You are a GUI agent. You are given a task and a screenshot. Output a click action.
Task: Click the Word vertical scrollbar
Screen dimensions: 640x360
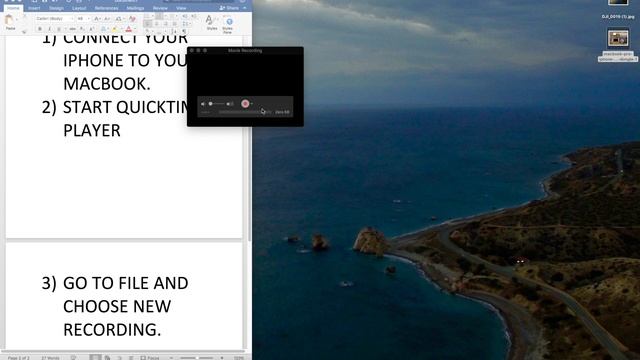pyautogui.click(x=250, y=139)
